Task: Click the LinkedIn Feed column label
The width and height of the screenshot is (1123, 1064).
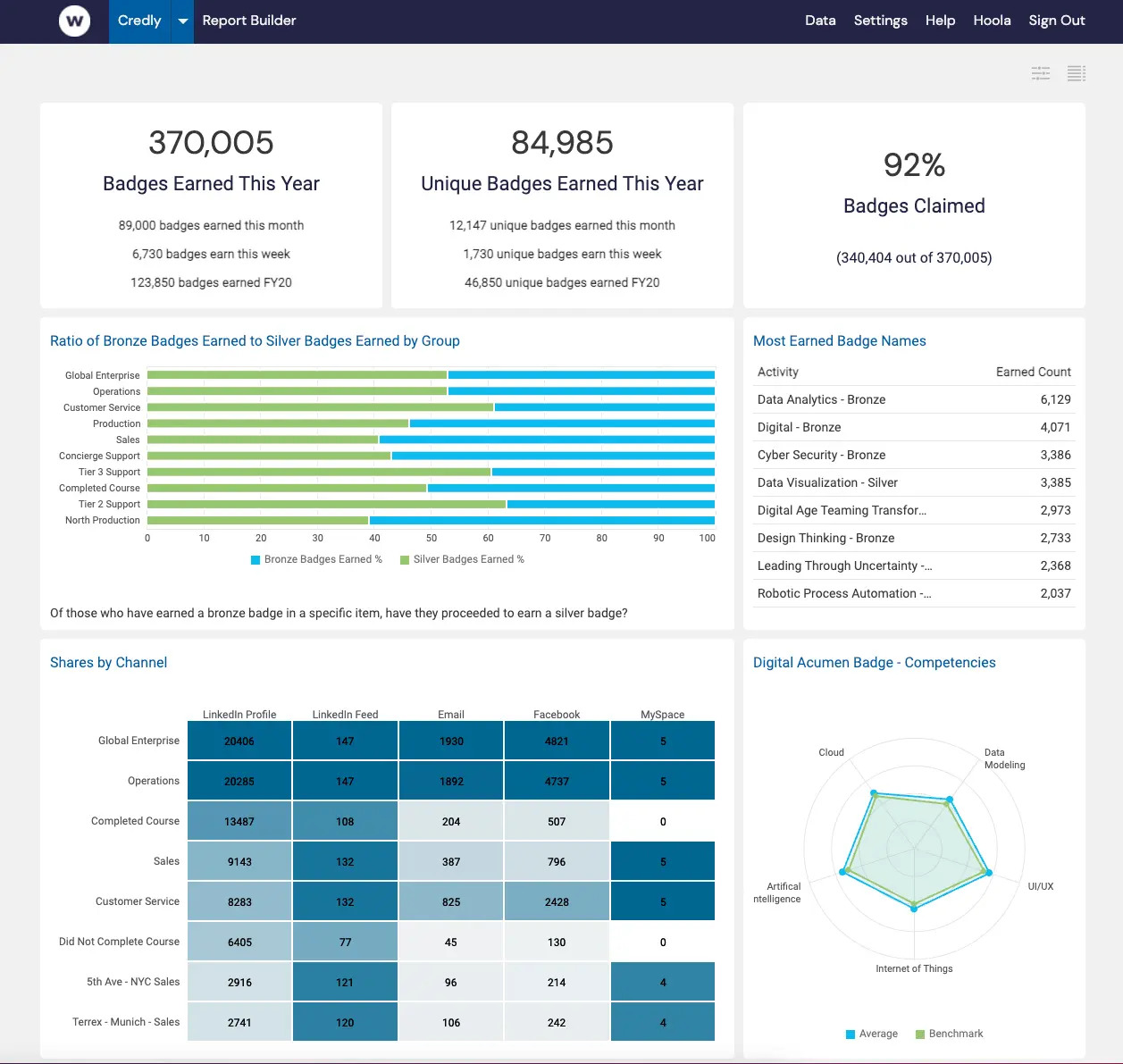Action: point(345,715)
